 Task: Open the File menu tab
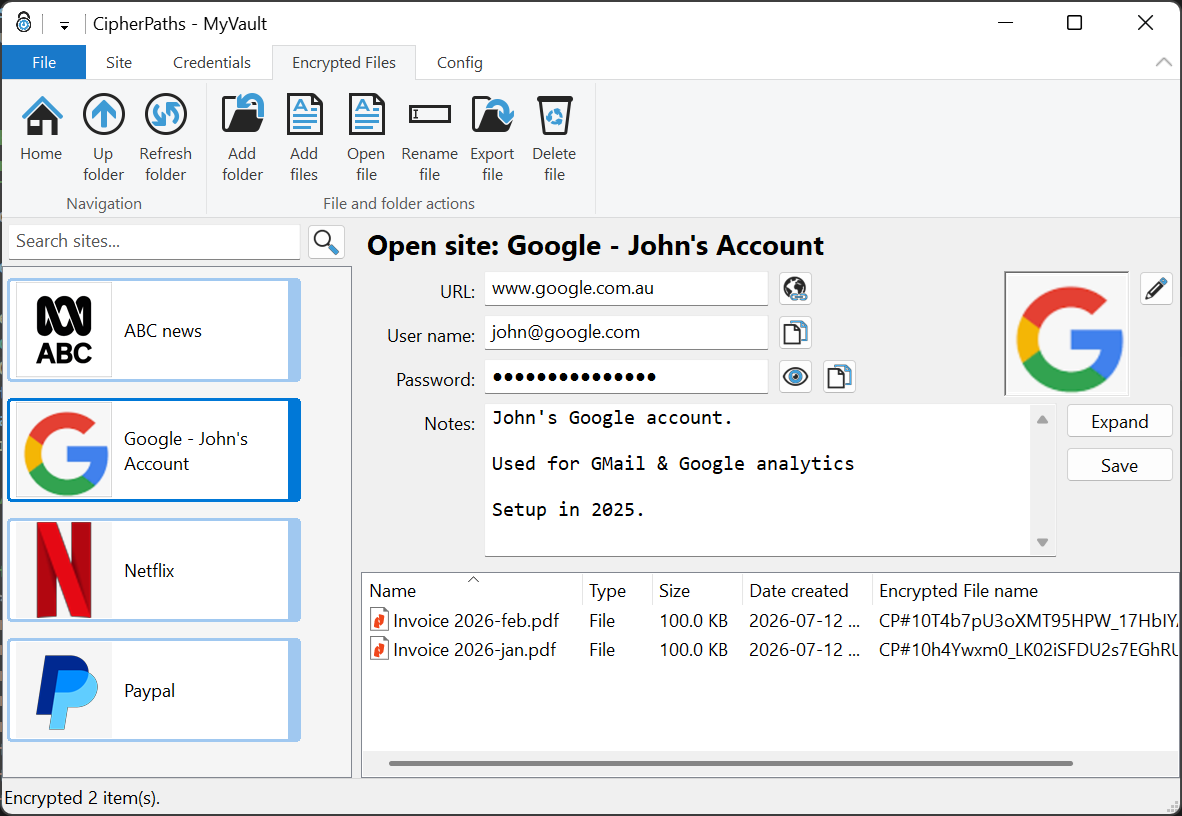[x=44, y=63]
